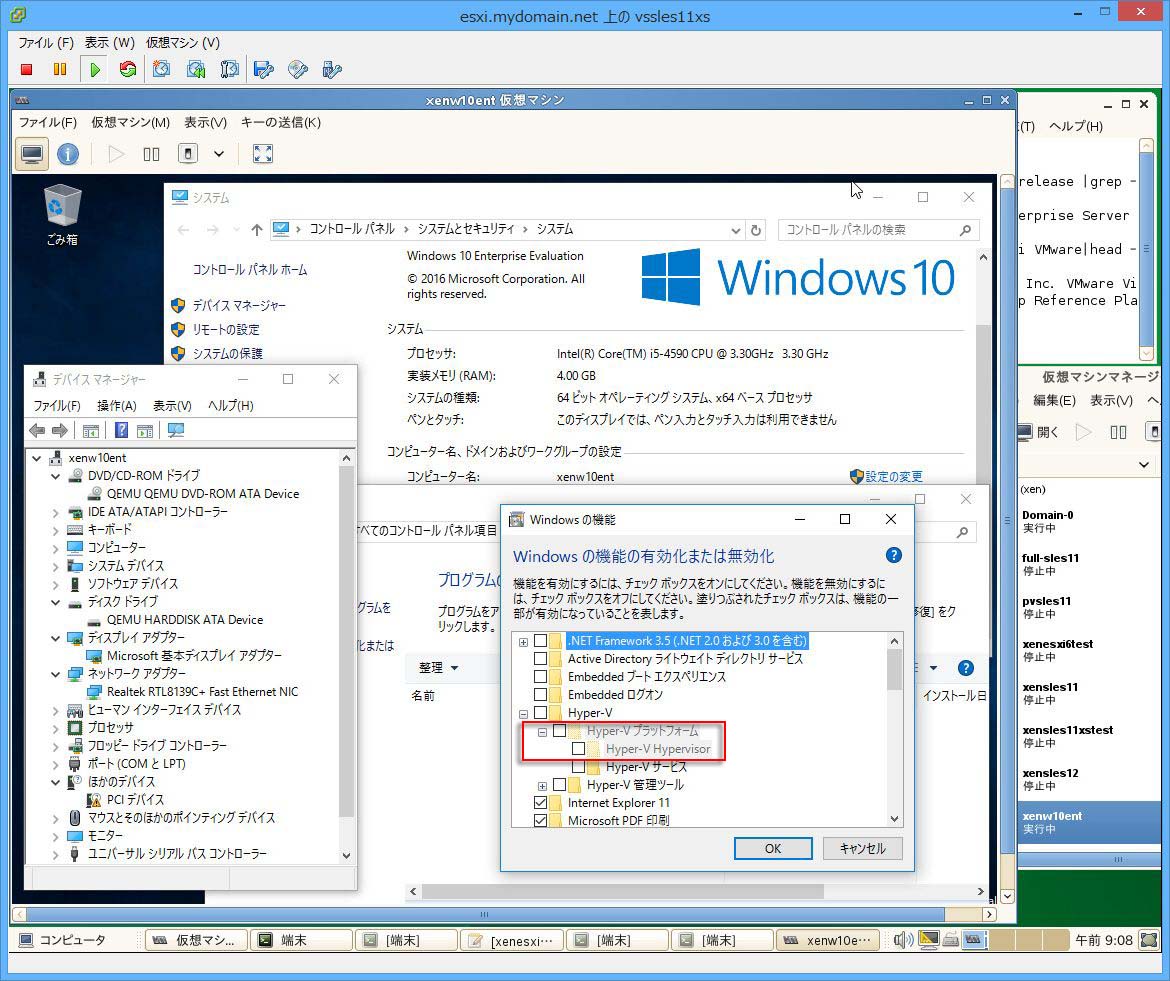
Task: Click the shutdown power icon in xenw10ent toolbar
Action: [188, 154]
